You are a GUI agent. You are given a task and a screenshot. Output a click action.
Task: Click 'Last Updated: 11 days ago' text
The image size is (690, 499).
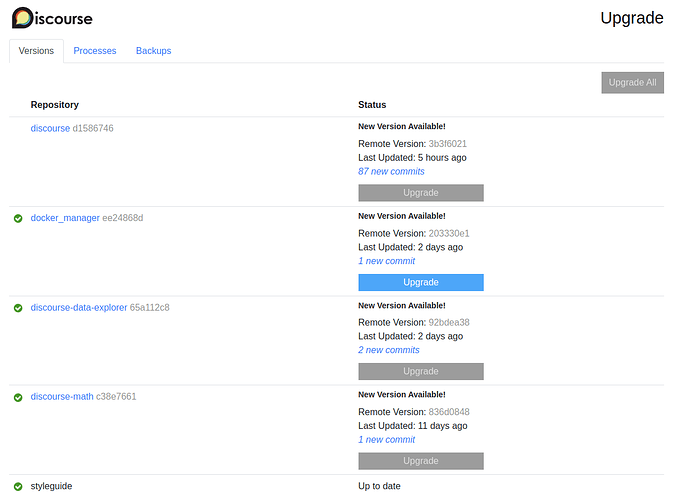coord(413,426)
